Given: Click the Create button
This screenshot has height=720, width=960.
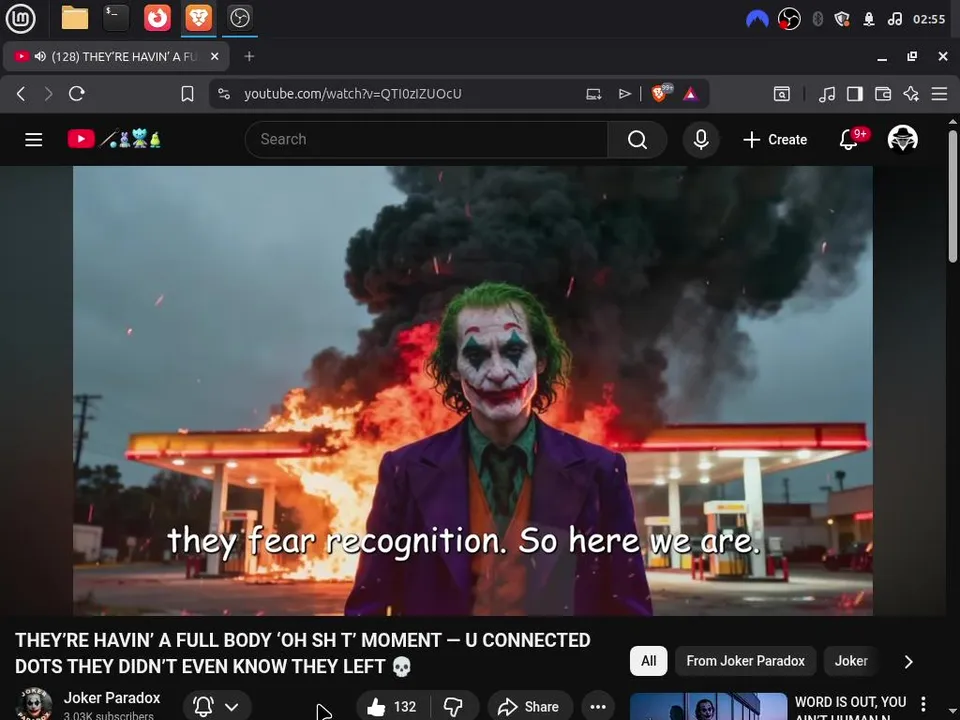Looking at the screenshot, I should click(775, 140).
